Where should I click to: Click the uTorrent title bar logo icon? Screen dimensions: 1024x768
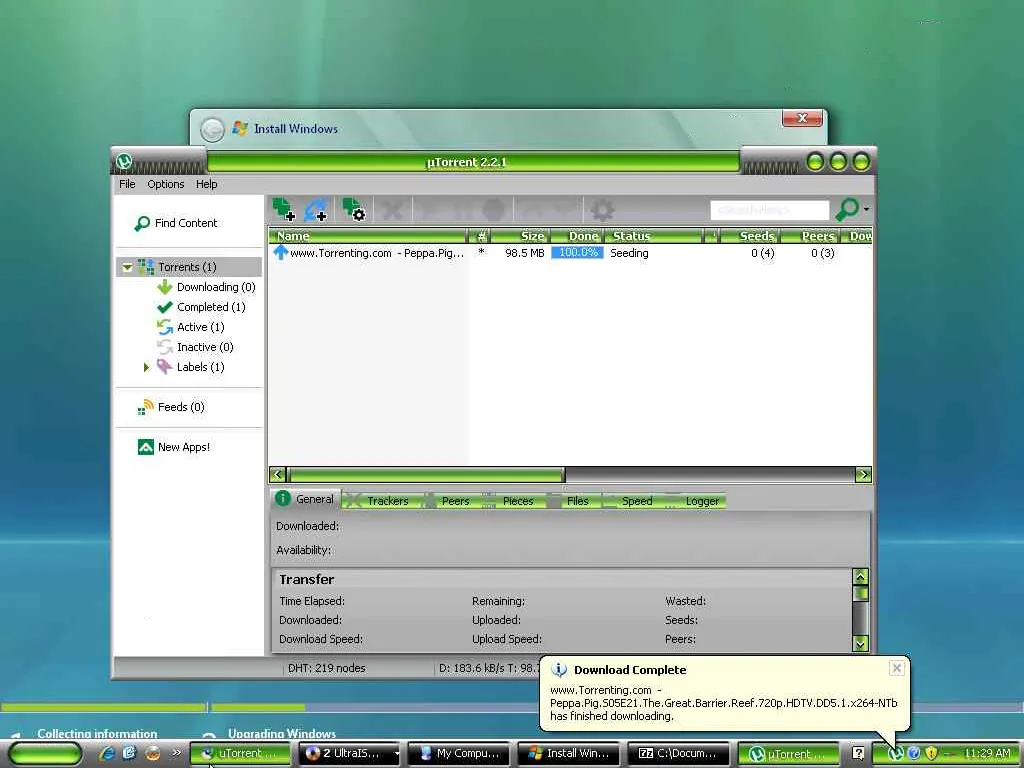[124, 162]
